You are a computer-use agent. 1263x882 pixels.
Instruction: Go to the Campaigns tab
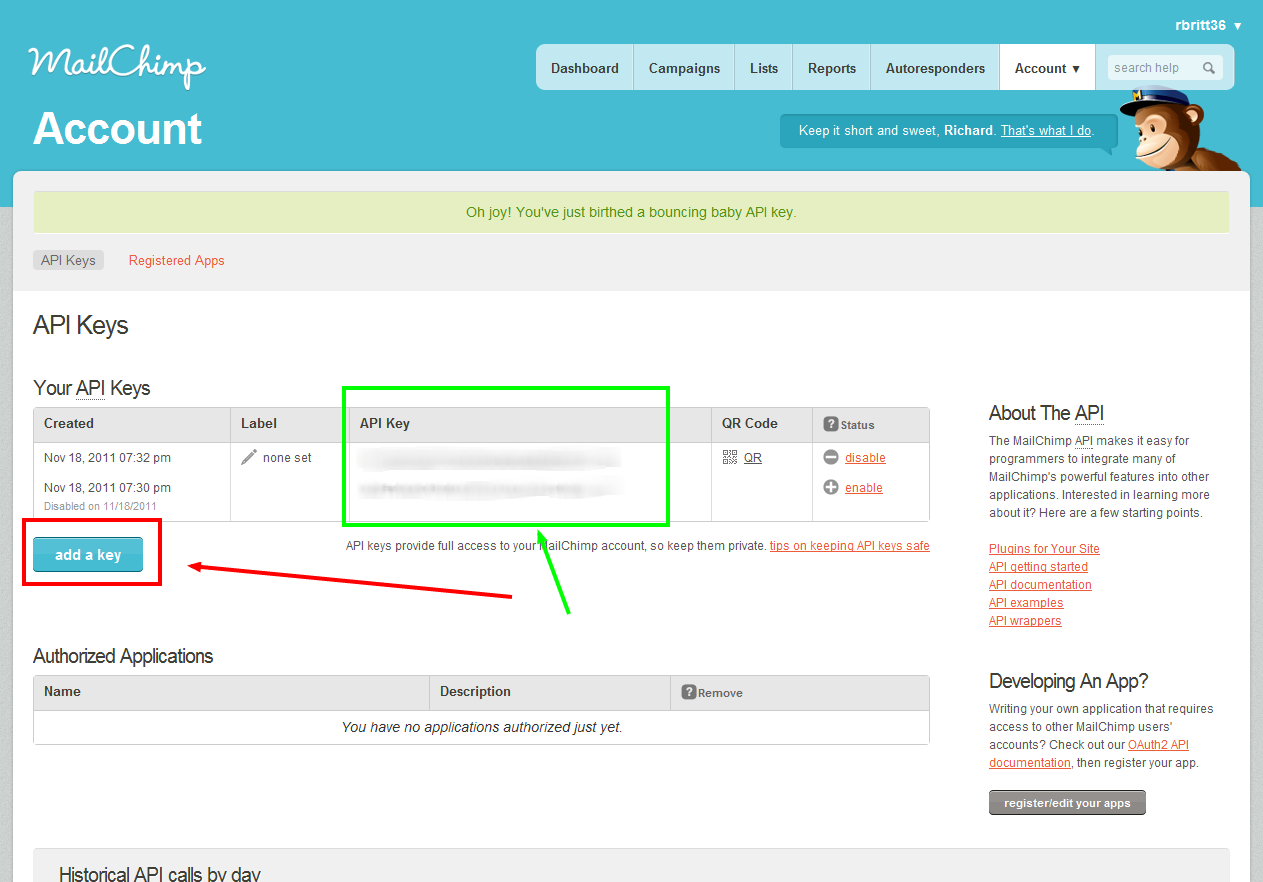pos(684,68)
